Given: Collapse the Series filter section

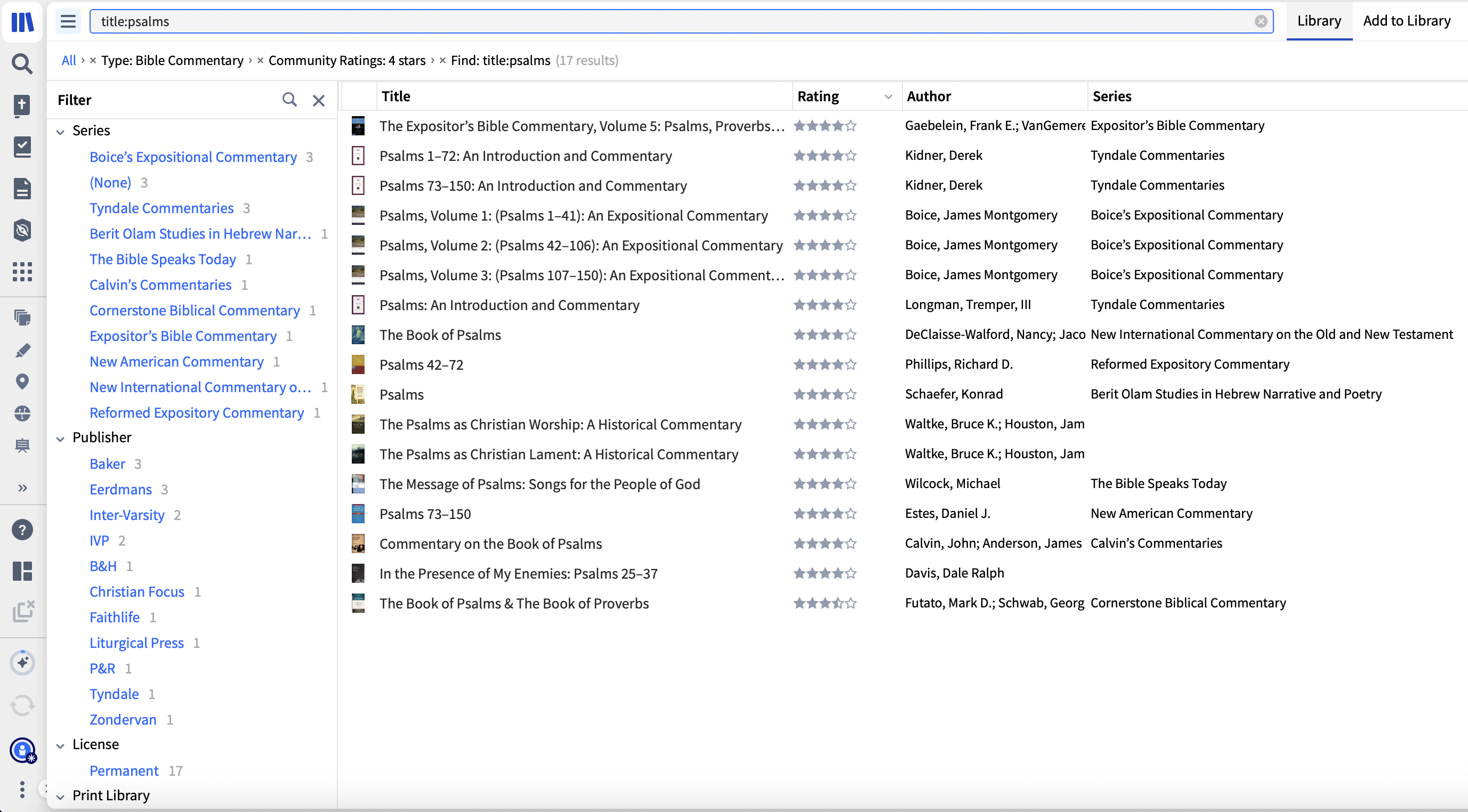Looking at the screenshot, I should click(x=60, y=131).
